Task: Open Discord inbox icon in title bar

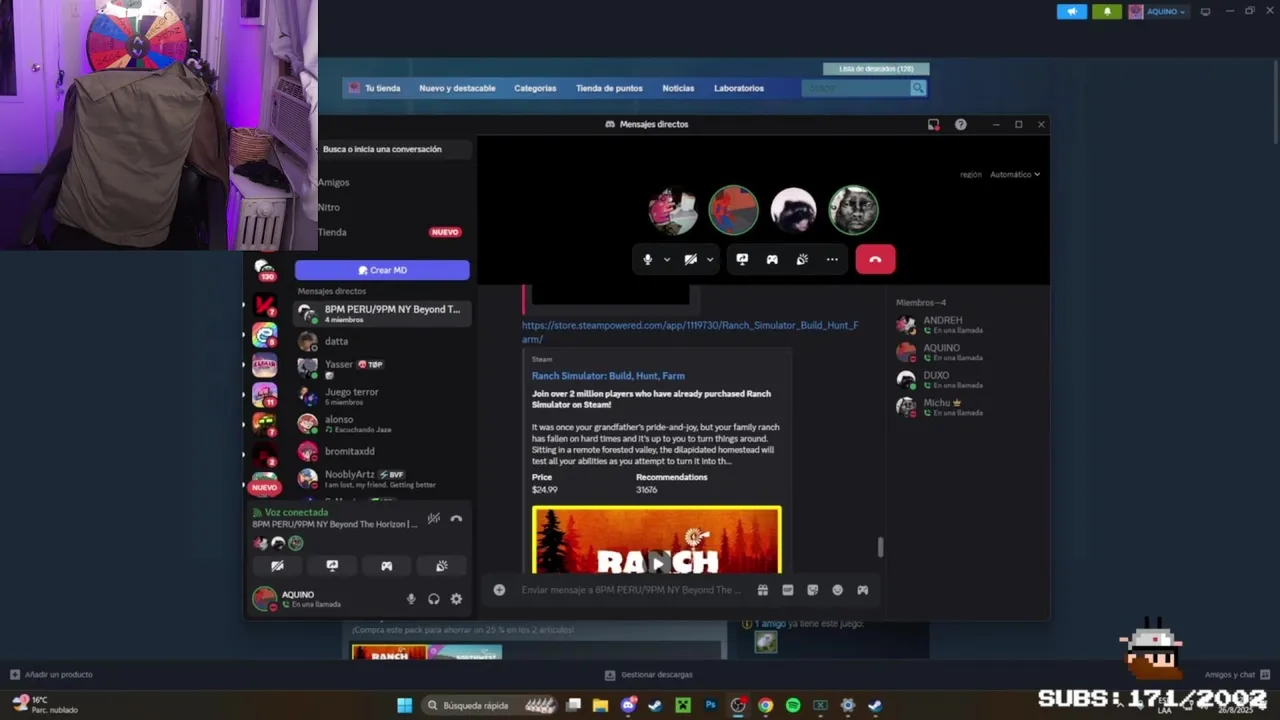Action: click(933, 124)
